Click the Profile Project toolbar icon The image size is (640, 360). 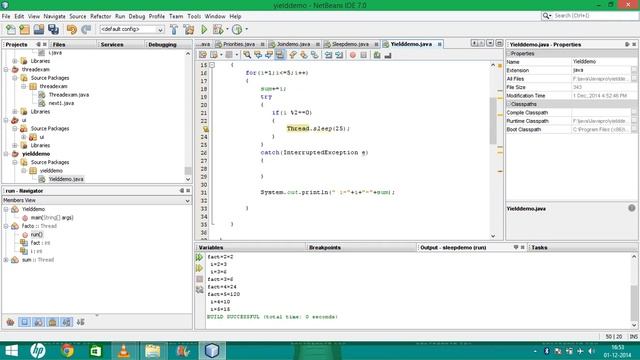coord(237,29)
